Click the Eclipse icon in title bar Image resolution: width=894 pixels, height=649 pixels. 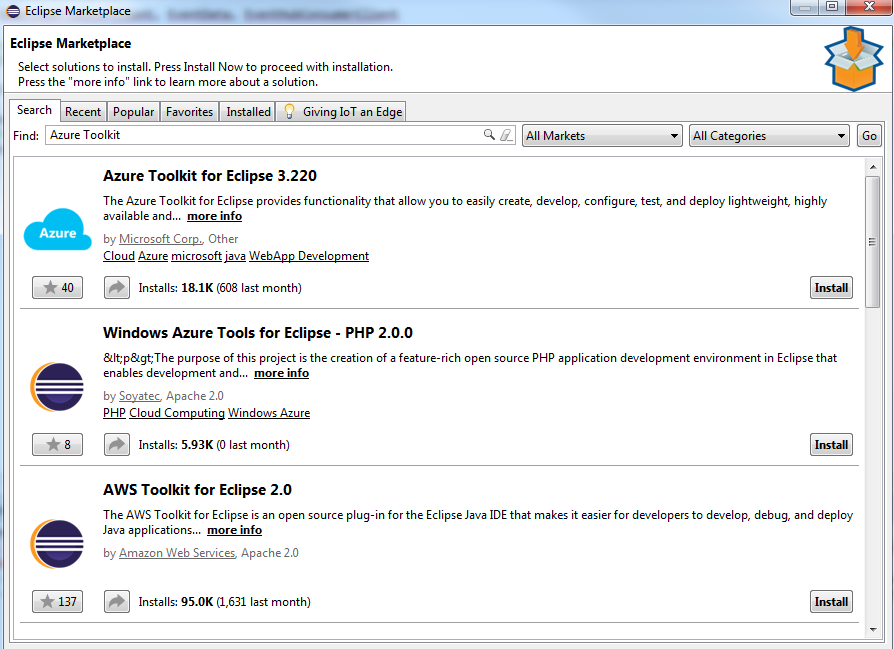point(13,11)
